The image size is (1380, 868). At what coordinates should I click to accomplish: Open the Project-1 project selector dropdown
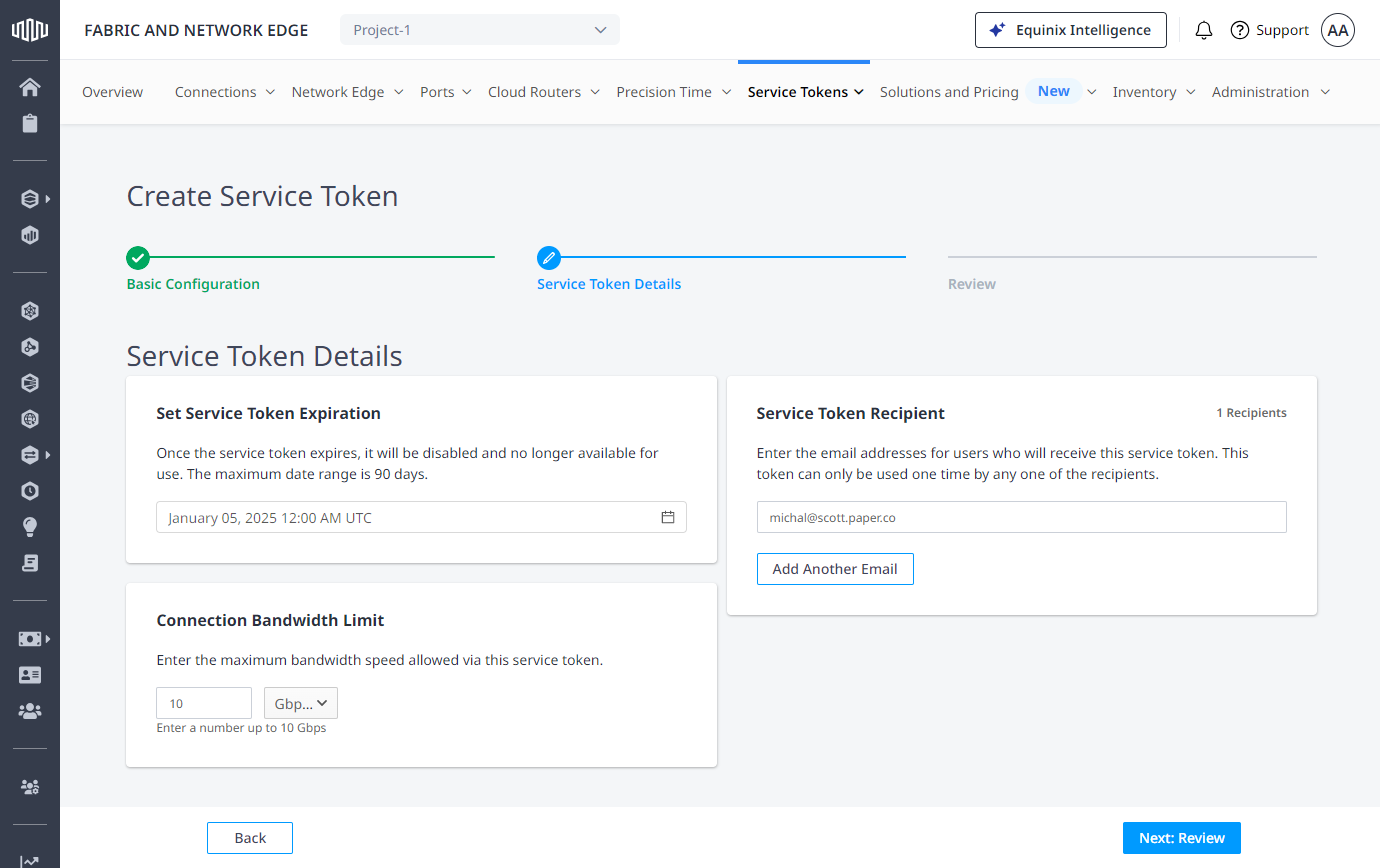click(480, 30)
